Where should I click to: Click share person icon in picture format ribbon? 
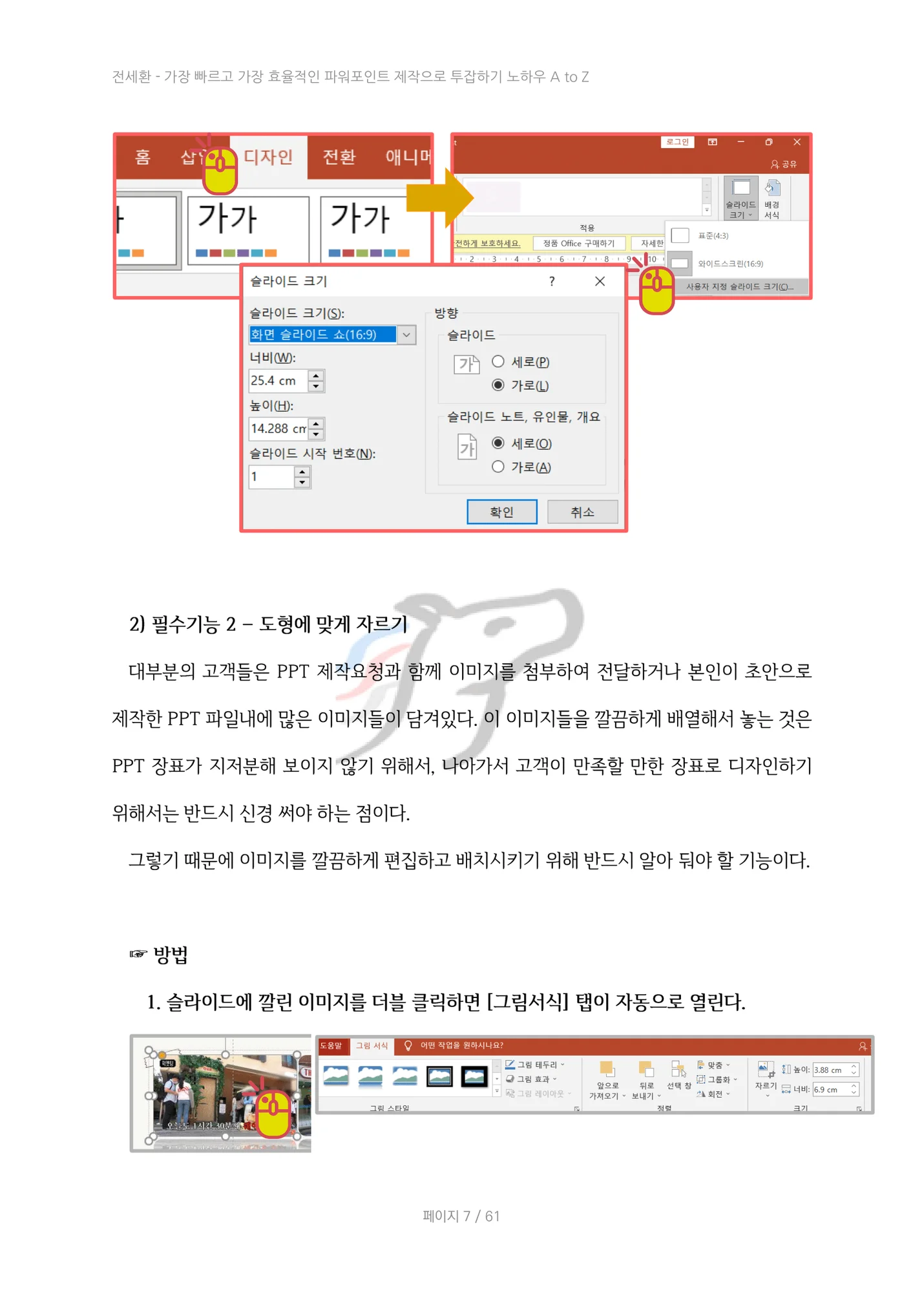click(x=862, y=1045)
